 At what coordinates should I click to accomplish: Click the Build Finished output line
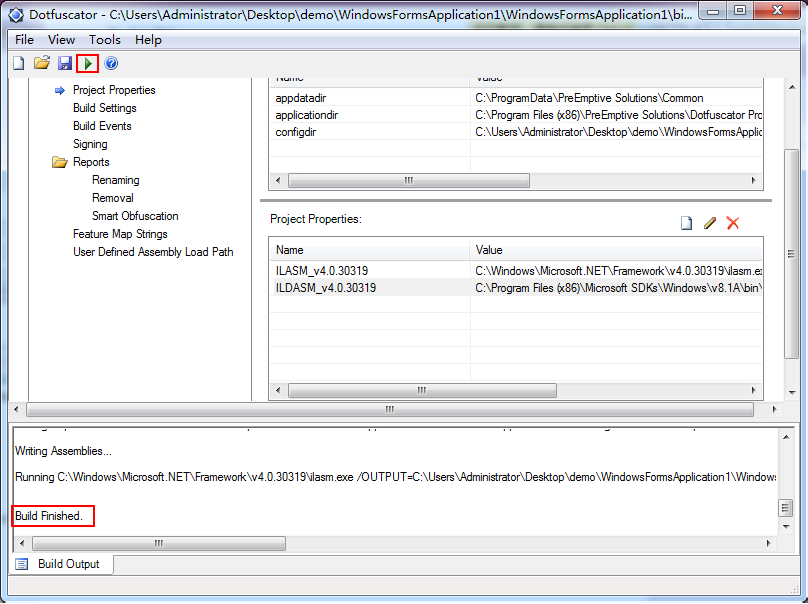[49, 516]
